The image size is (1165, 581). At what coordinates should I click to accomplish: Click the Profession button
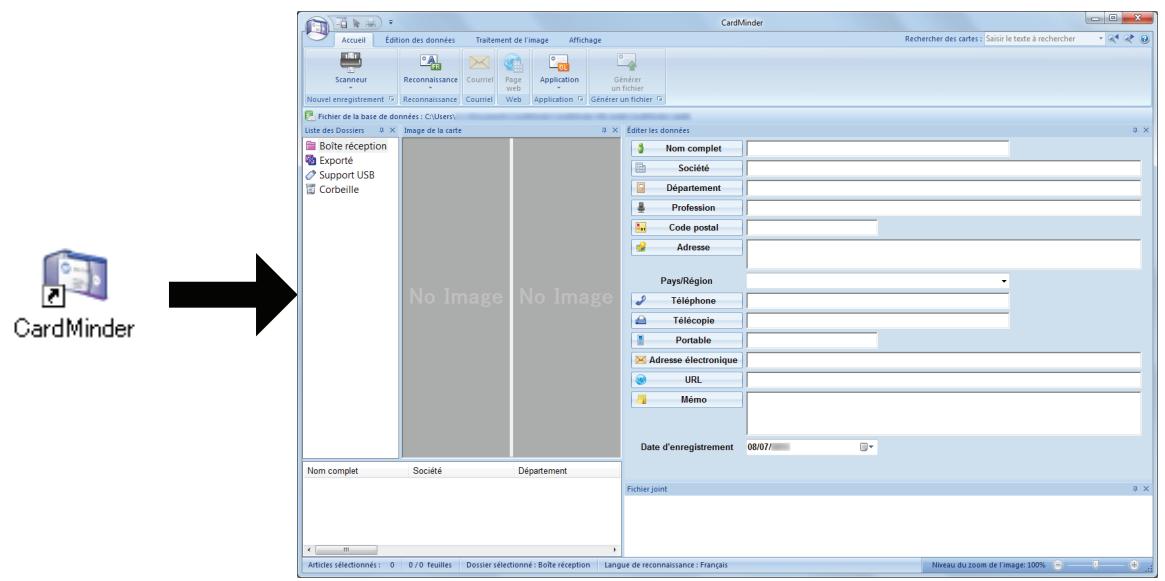point(687,208)
